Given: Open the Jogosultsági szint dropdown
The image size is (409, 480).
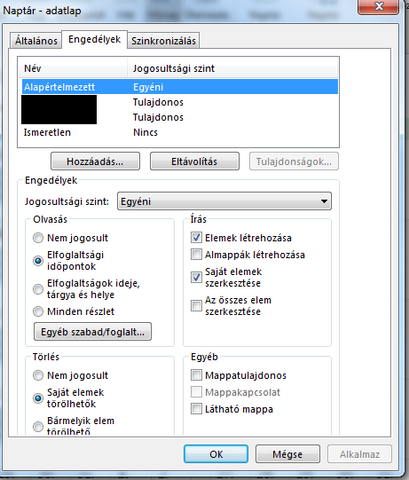Looking at the screenshot, I should click(224, 201).
